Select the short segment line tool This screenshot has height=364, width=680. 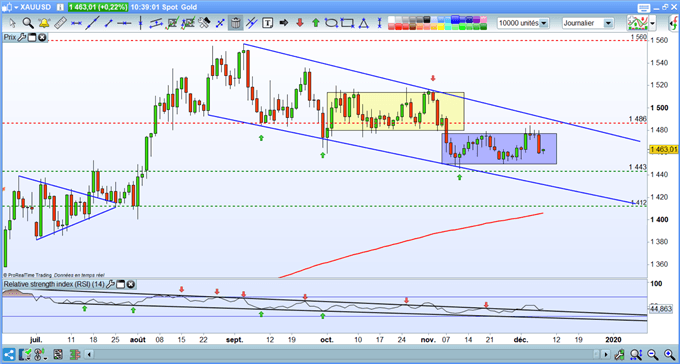coord(108,23)
